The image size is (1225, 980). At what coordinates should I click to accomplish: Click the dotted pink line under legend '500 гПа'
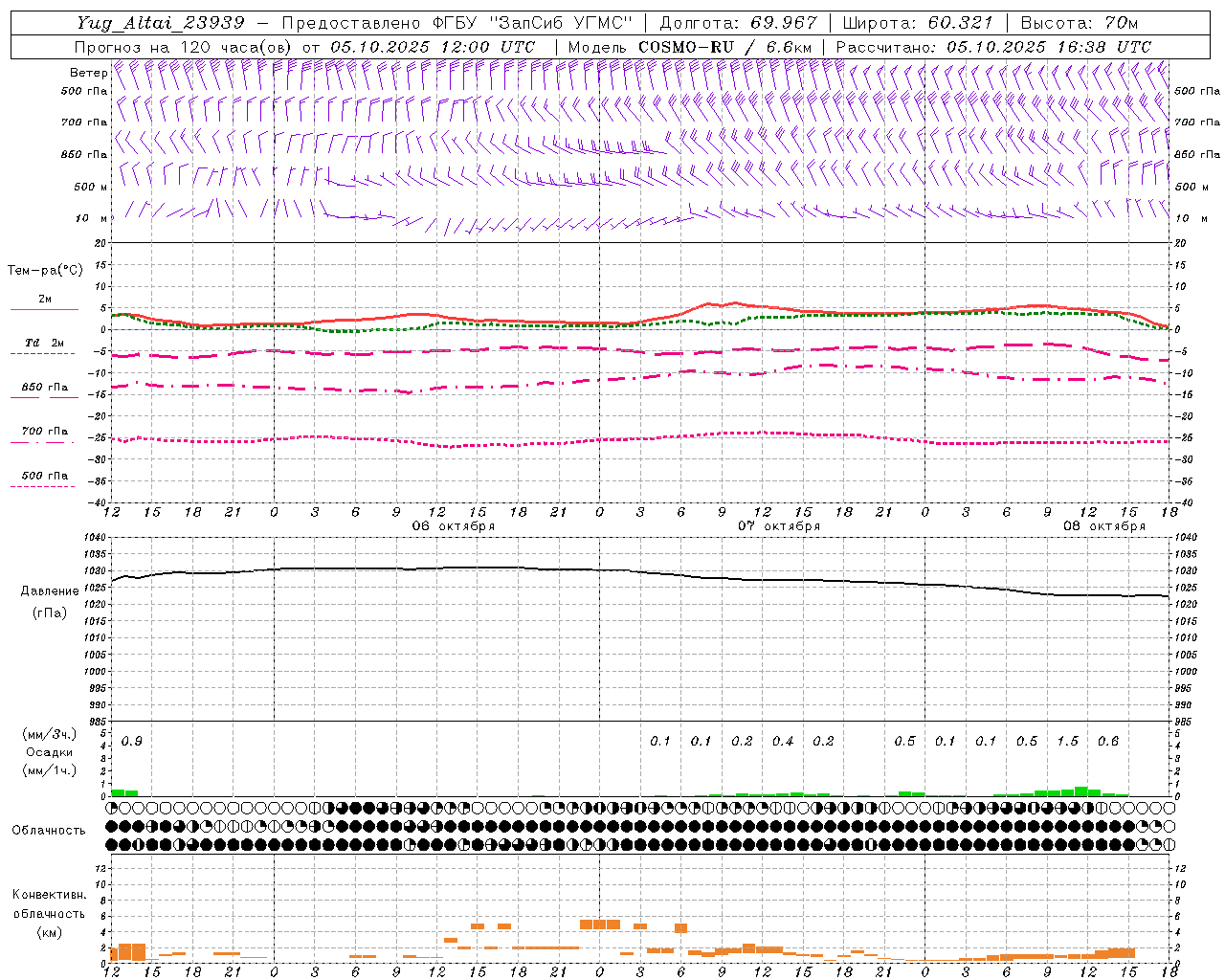pos(42,486)
